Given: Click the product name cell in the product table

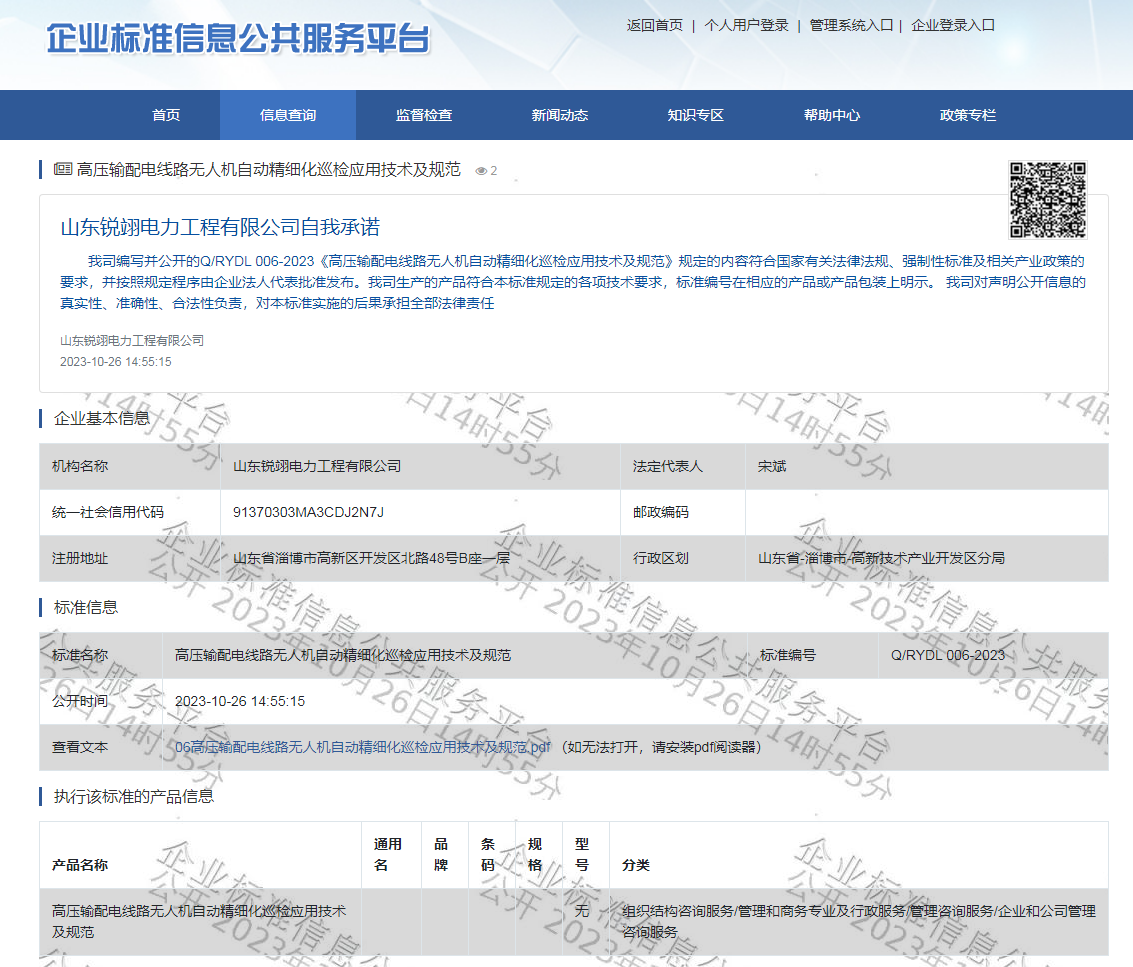Looking at the screenshot, I should [199, 921].
